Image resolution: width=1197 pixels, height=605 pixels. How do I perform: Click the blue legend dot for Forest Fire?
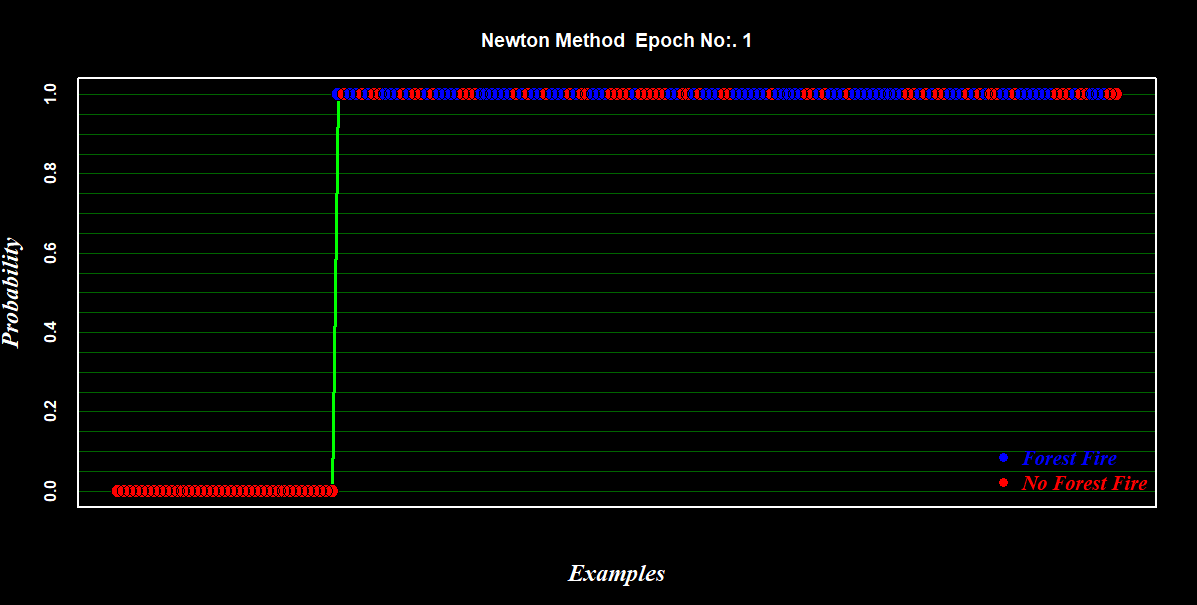click(1004, 458)
